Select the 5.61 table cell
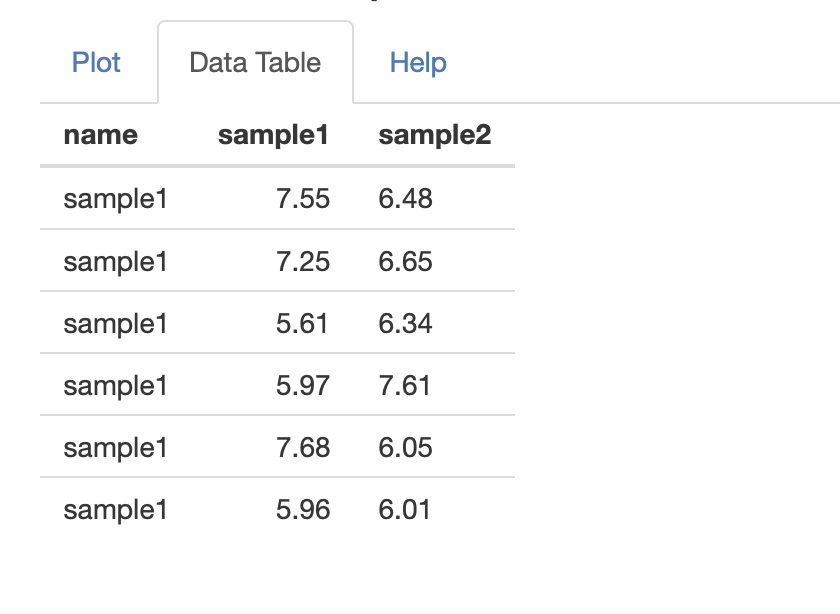Image resolution: width=840 pixels, height=614 pixels. click(x=303, y=324)
